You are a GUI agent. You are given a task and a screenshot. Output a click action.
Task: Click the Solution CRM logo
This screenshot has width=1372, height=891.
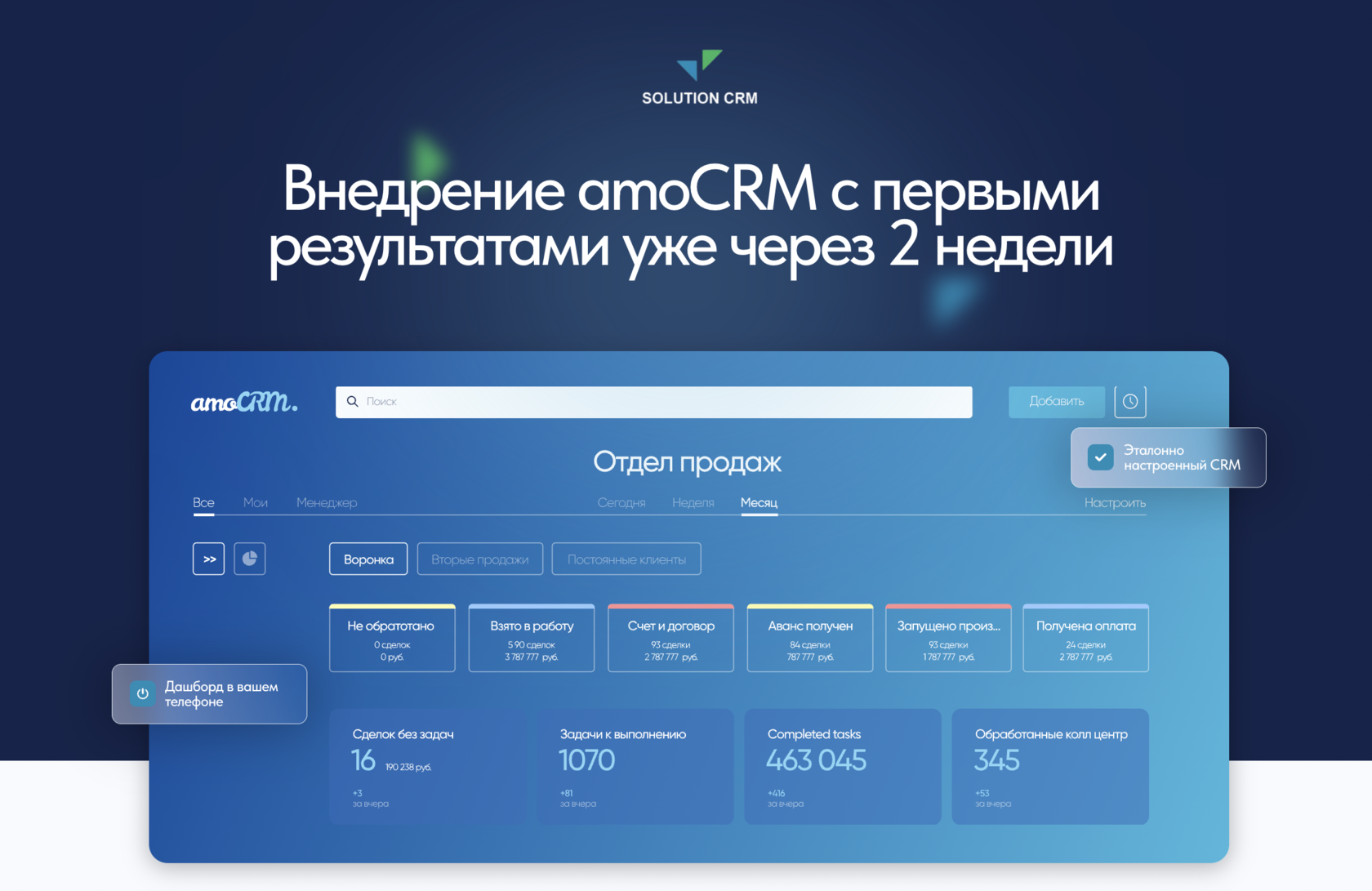pyautogui.click(x=699, y=78)
